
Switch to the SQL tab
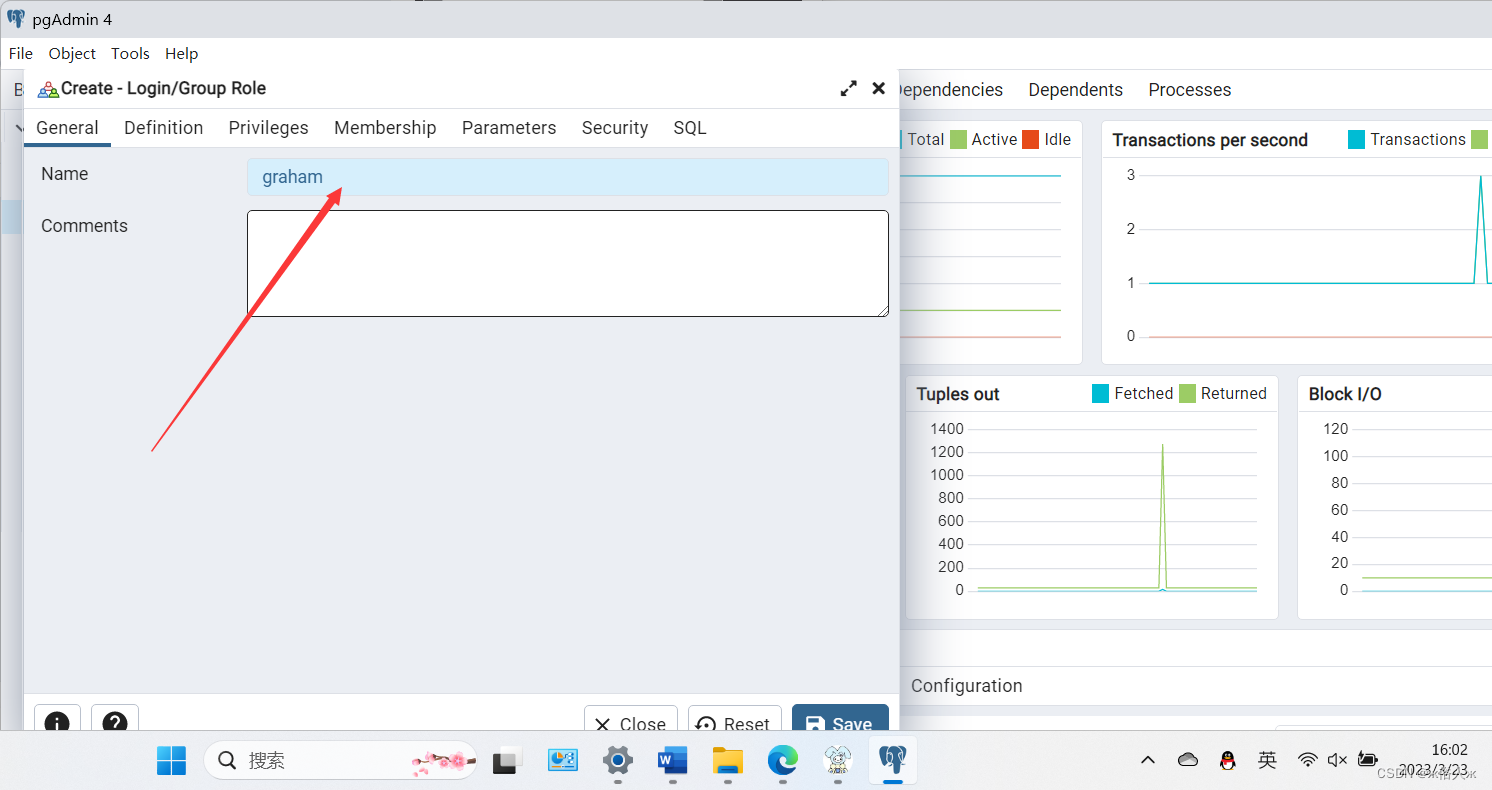689,127
